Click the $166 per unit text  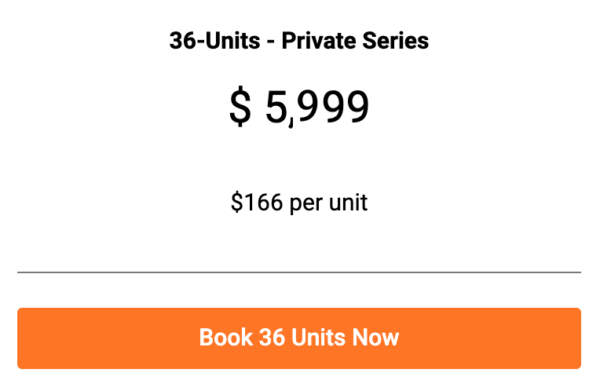click(x=299, y=202)
